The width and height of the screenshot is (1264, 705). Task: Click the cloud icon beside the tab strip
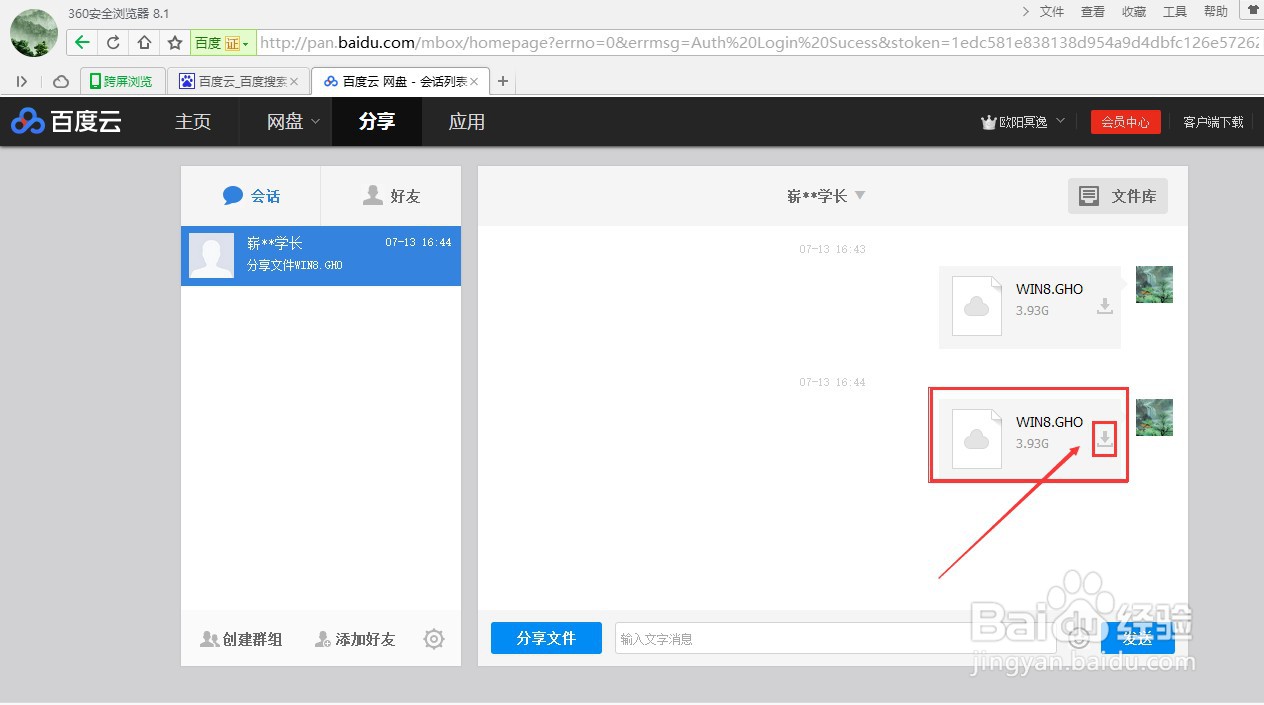click(x=61, y=81)
